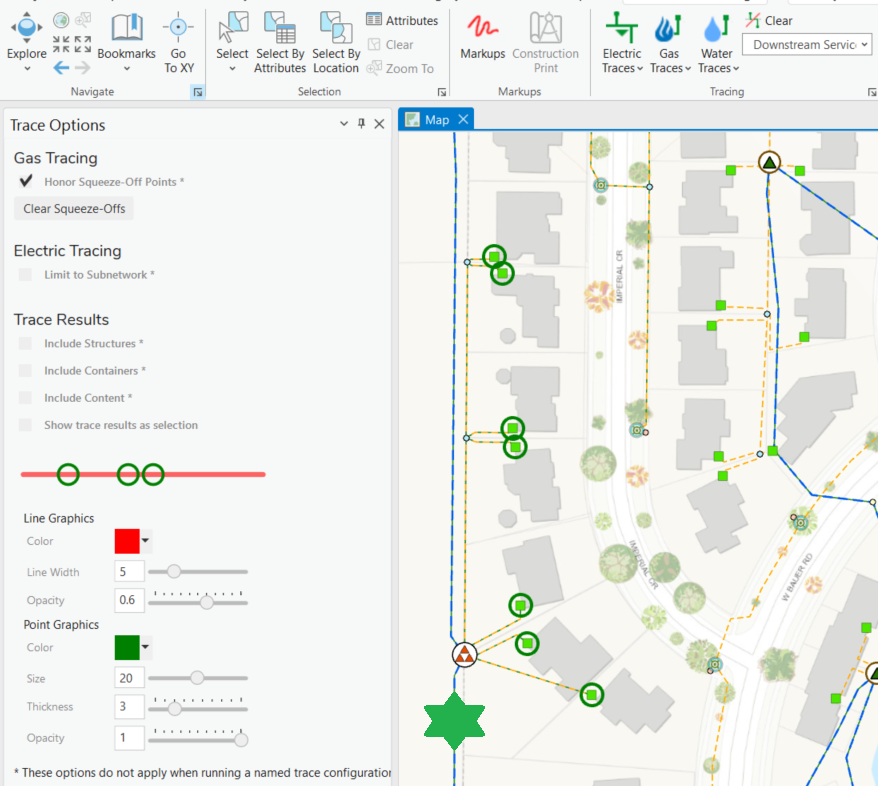The width and height of the screenshot is (878, 786).
Task: Enable Show trace results as selection
Action: (24, 424)
